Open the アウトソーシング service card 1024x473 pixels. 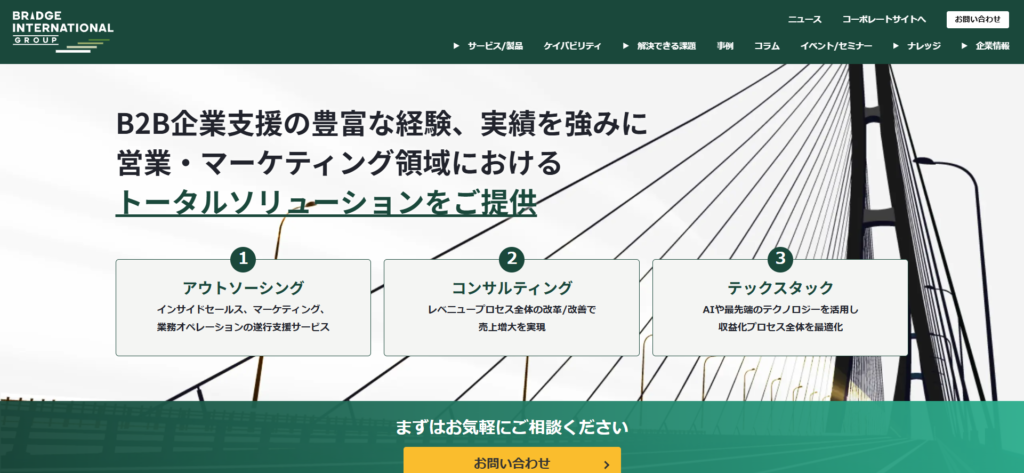coord(243,308)
